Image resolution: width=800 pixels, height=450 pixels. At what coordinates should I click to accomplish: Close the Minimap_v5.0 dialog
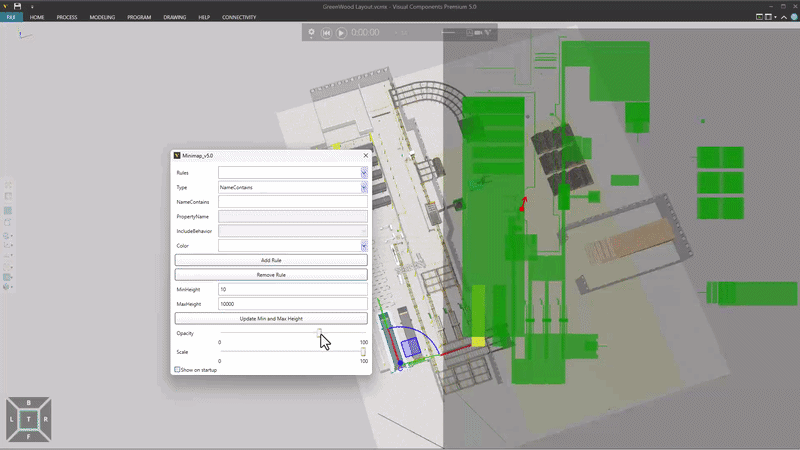coord(365,155)
